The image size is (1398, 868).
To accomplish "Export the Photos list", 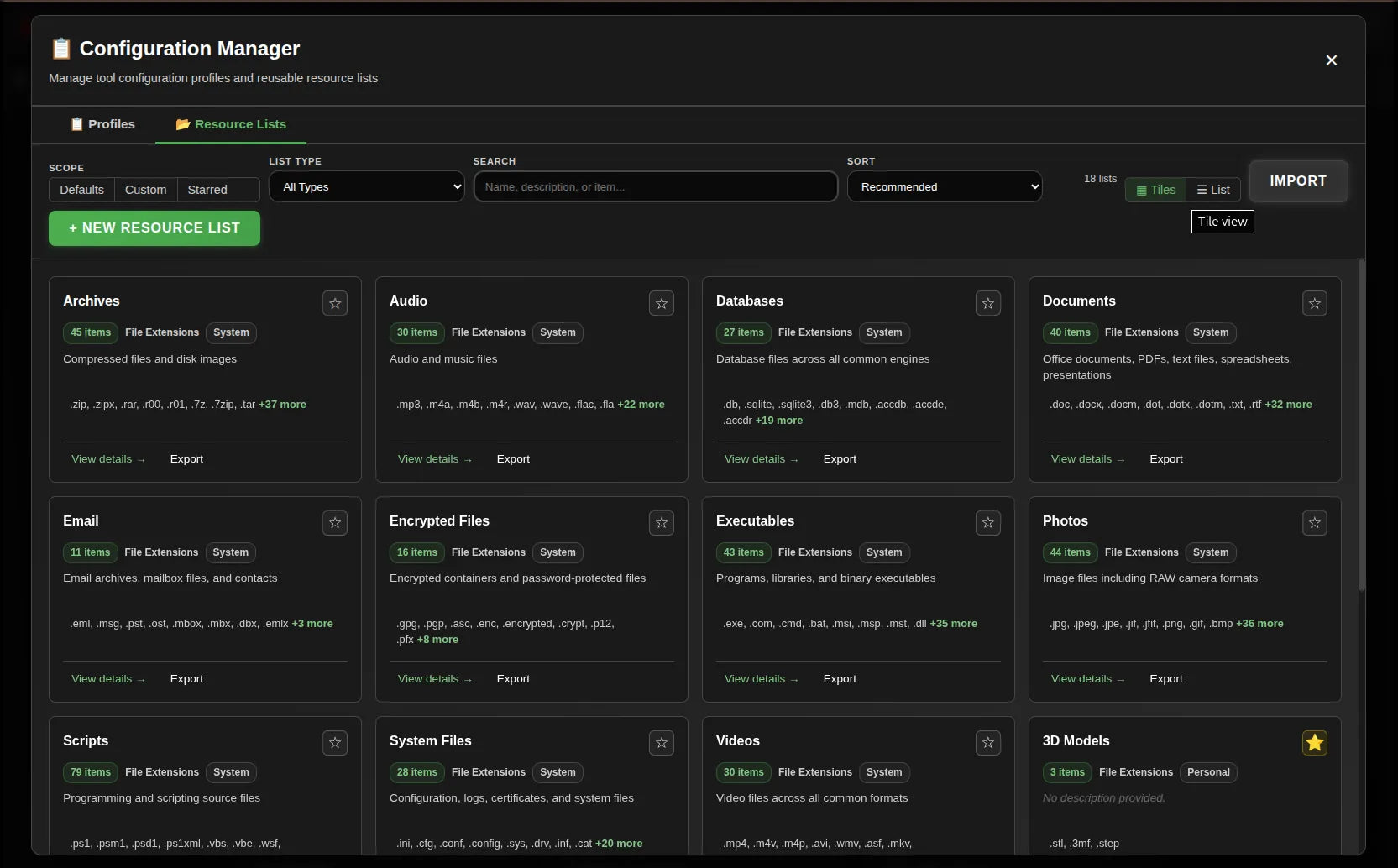I will [x=1166, y=679].
